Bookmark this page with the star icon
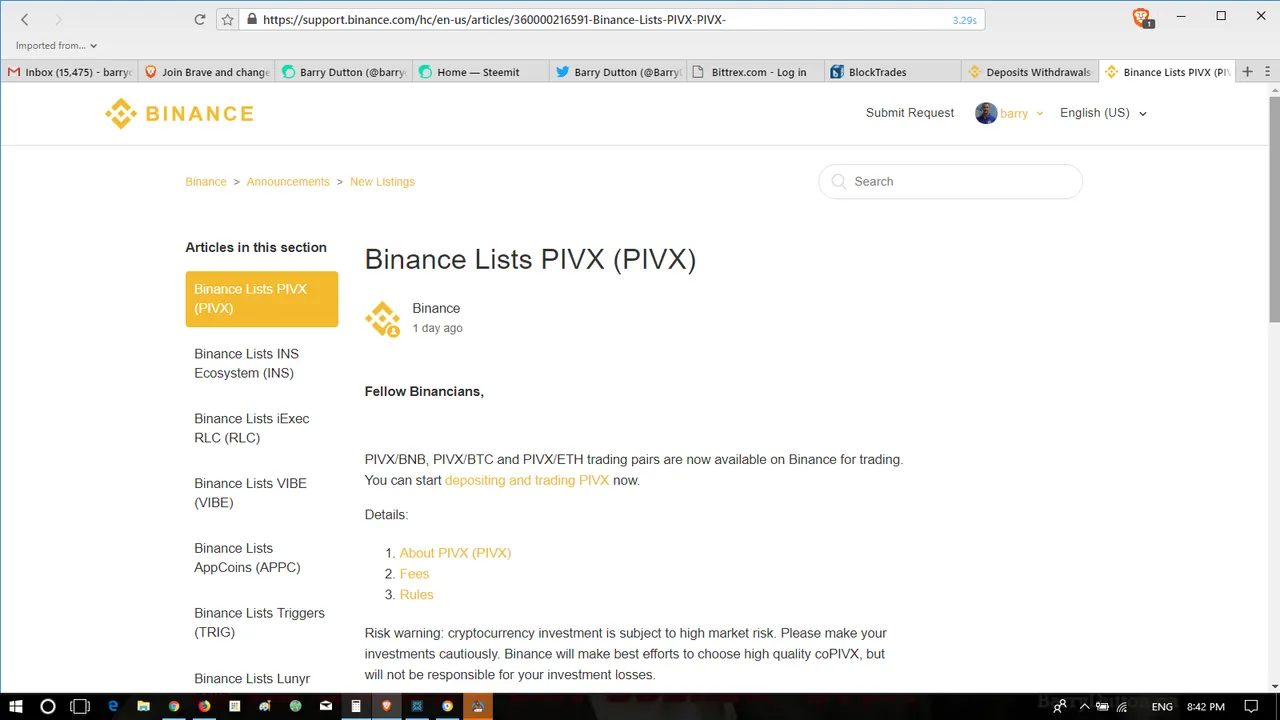The width and height of the screenshot is (1280, 720). 227,19
